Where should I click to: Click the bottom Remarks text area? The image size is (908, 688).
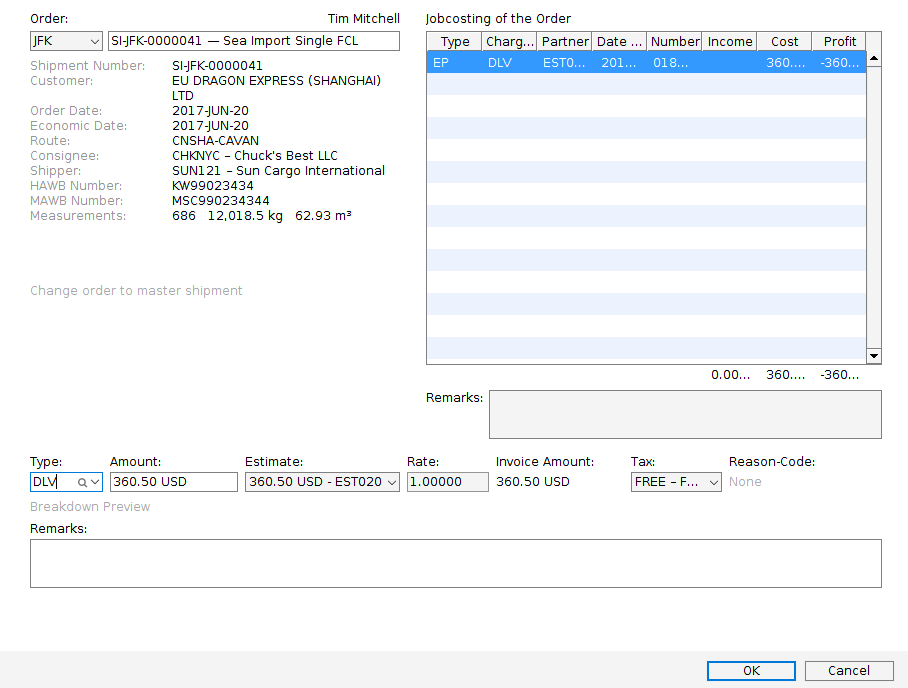(455, 562)
